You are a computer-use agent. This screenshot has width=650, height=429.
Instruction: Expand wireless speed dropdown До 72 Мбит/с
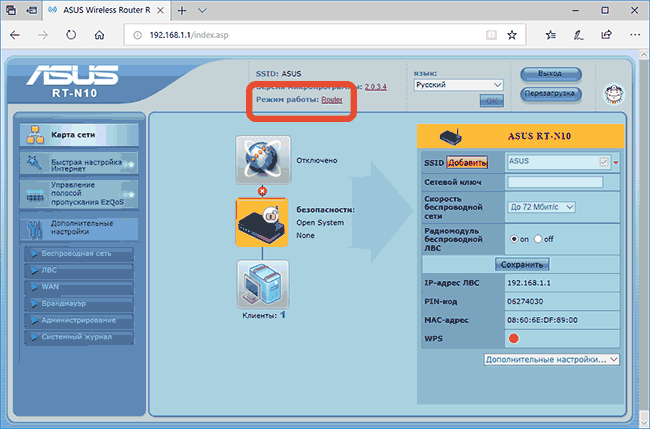[x=541, y=206]
